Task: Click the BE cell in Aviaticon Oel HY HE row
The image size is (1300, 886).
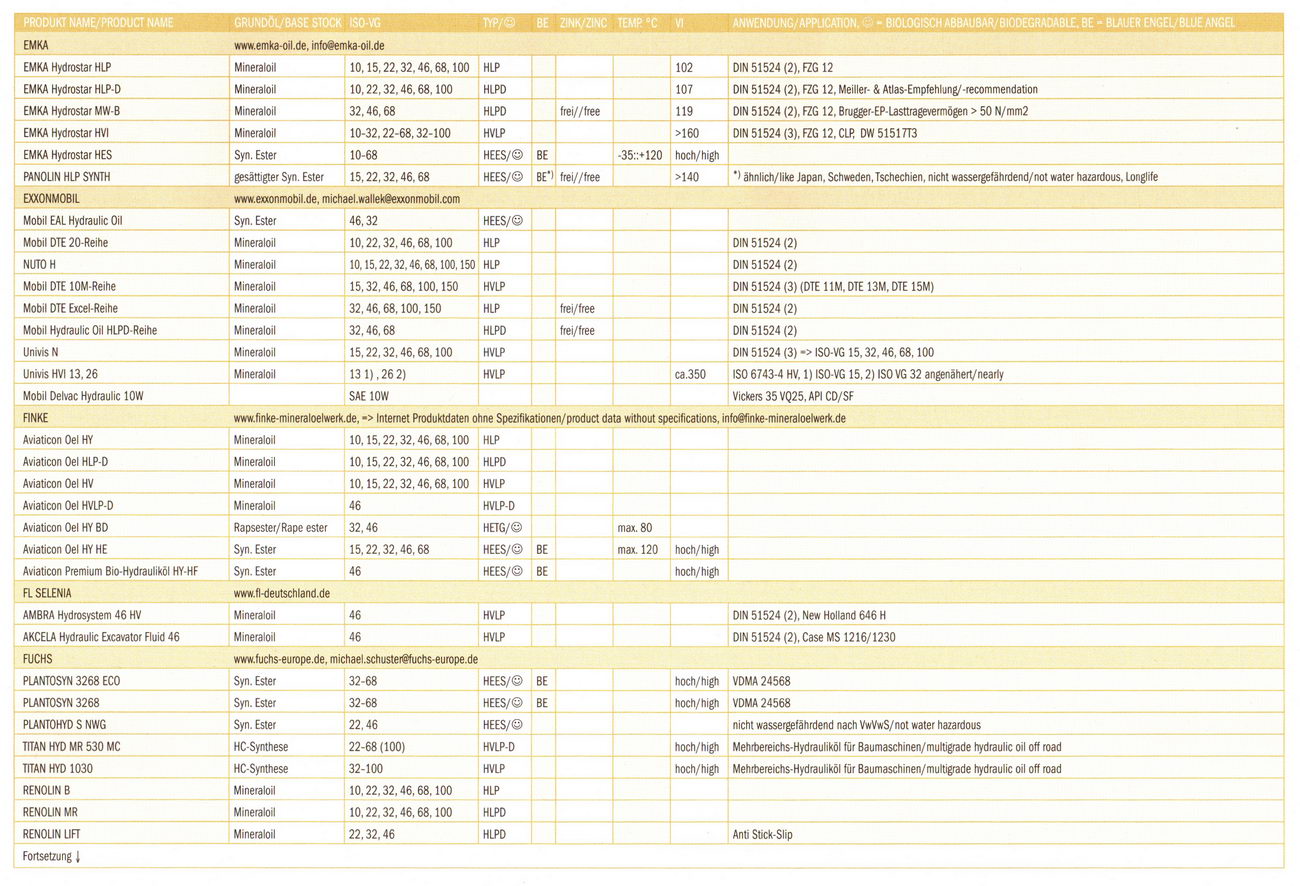Action: (x=542, y=550)
